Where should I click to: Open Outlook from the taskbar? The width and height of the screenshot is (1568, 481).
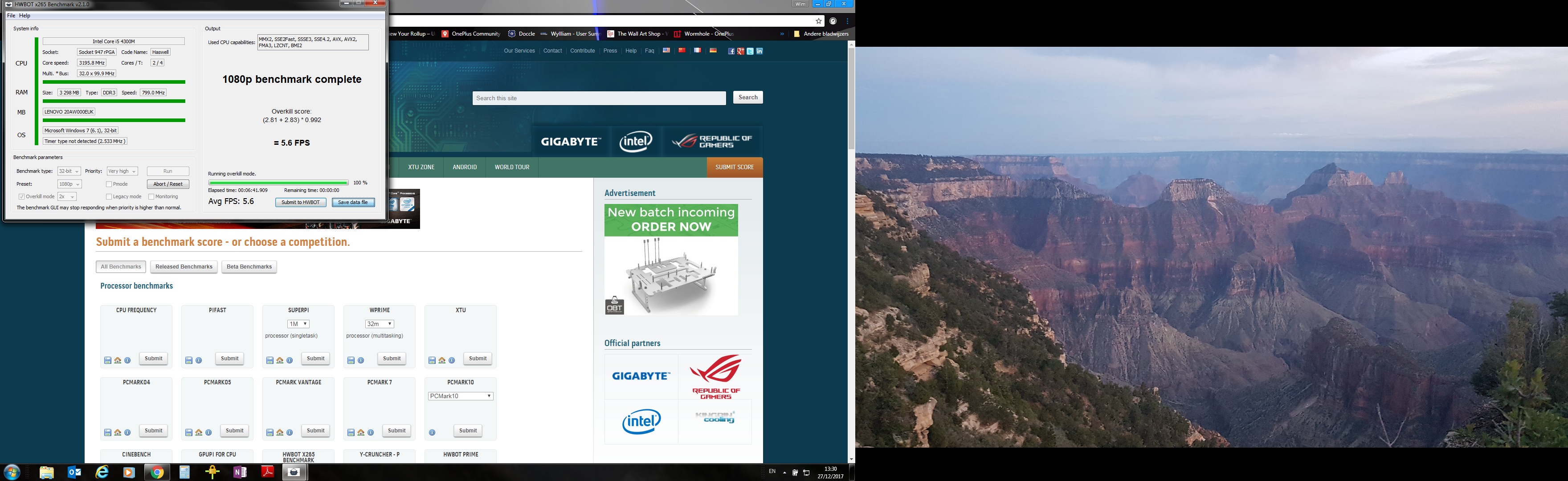(74, 472)
